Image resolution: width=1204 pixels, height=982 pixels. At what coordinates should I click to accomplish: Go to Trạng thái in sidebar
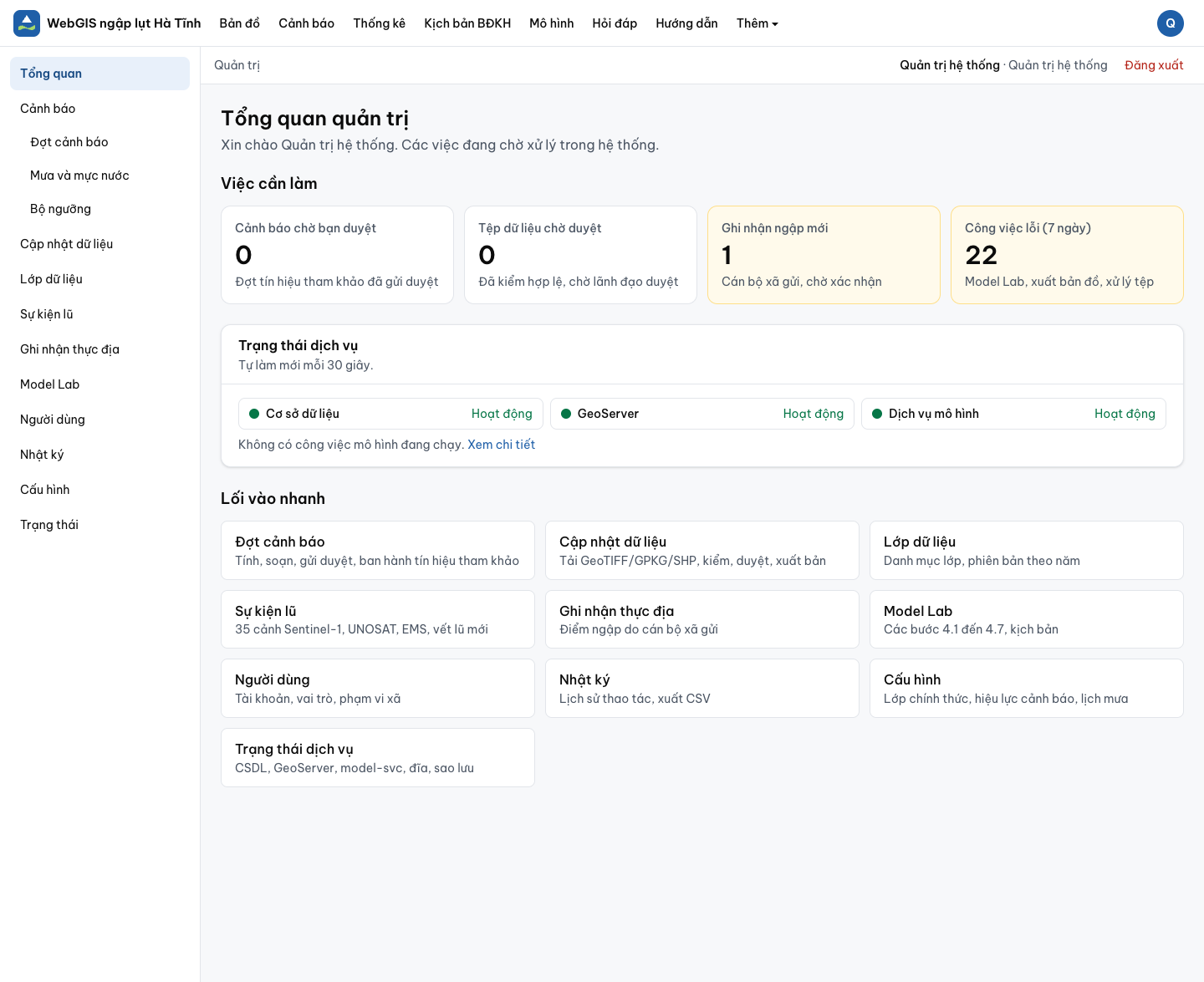coord(100,525)
